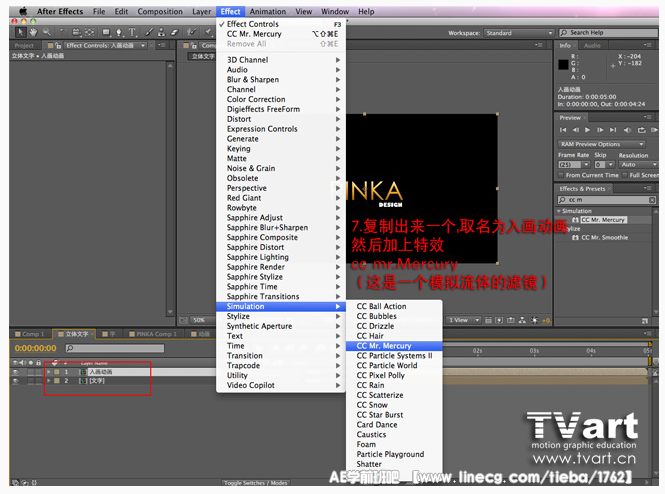Open the Apple menu
Image resolution: width=665 pixels, height=494 pixels.
[x=23, y=11]
